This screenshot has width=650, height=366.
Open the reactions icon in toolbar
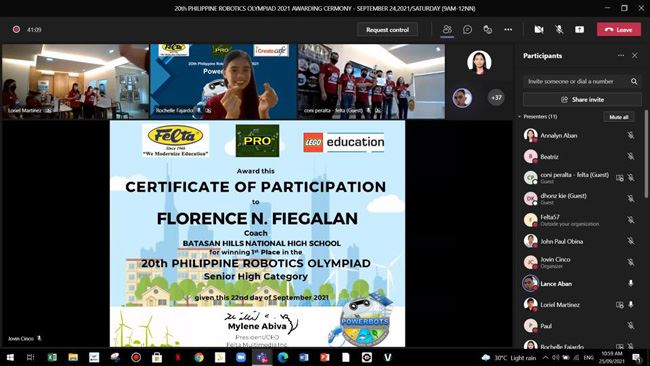[488, 29]
